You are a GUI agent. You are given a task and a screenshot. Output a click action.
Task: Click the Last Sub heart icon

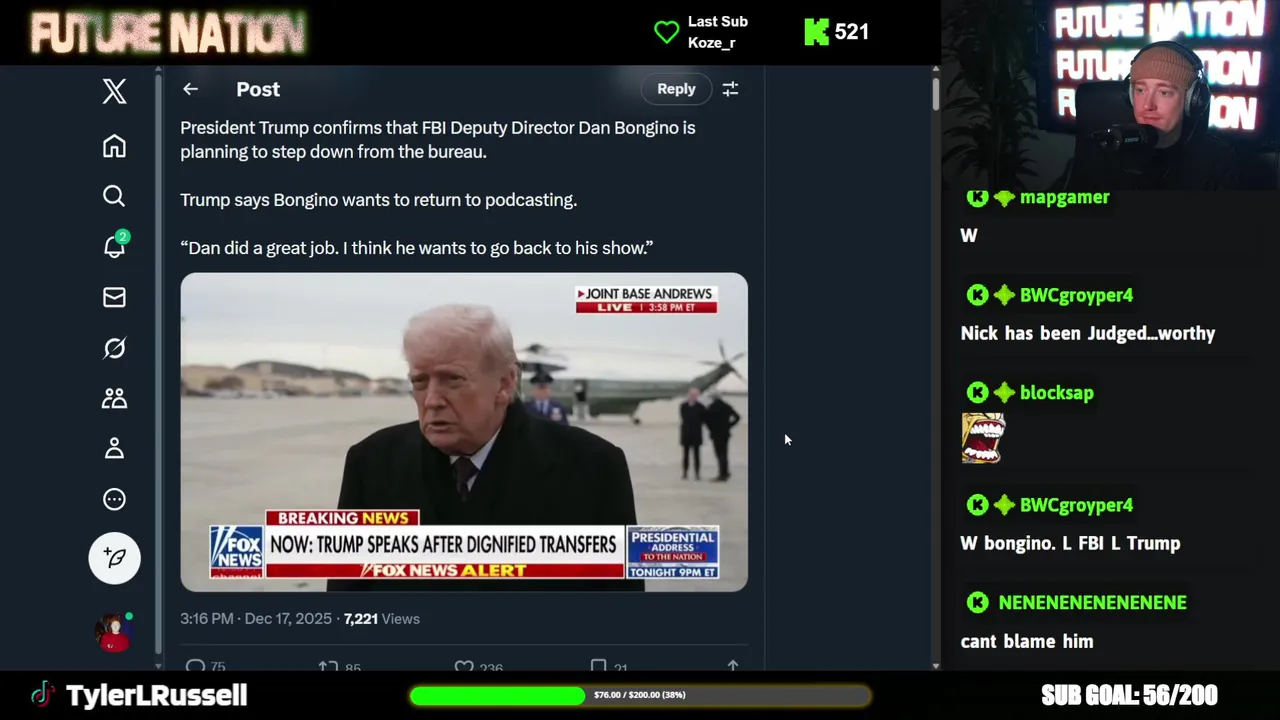click(x=666, y=32)
